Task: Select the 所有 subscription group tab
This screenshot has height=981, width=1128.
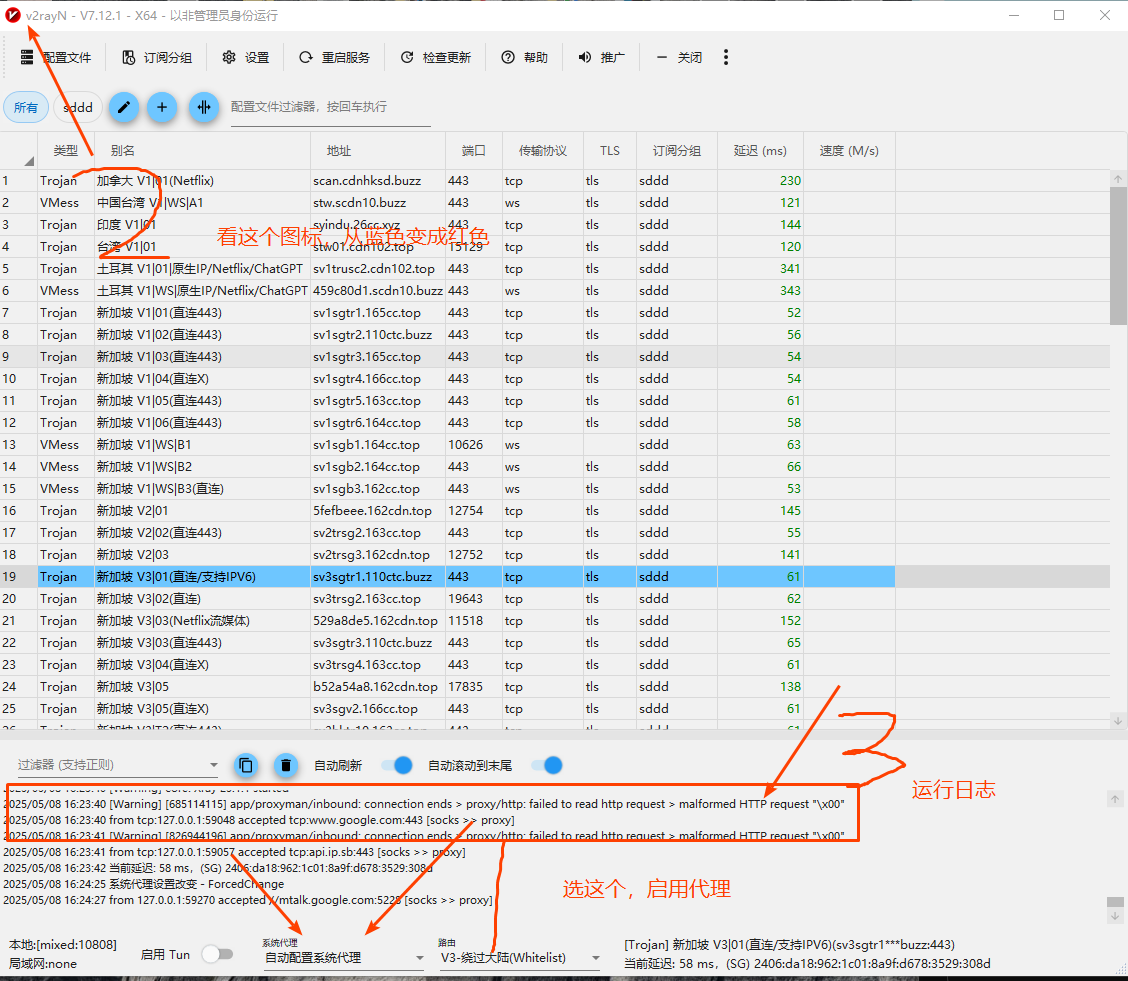Action: (26, 107)
